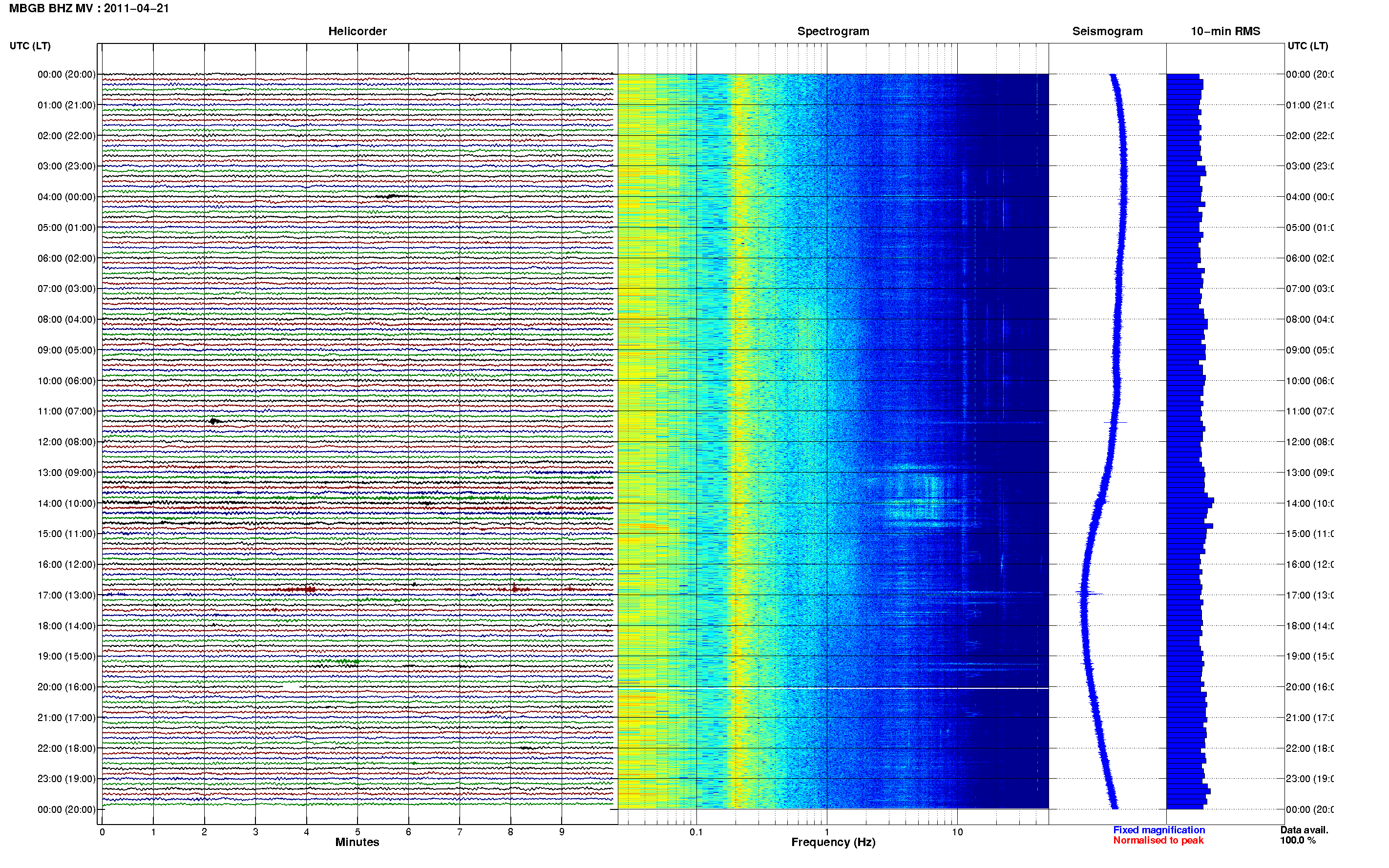Click the right 'UTC (LT)' axis label
The width and height of the screenshot is (1389, 868).
click(1307, 46)
